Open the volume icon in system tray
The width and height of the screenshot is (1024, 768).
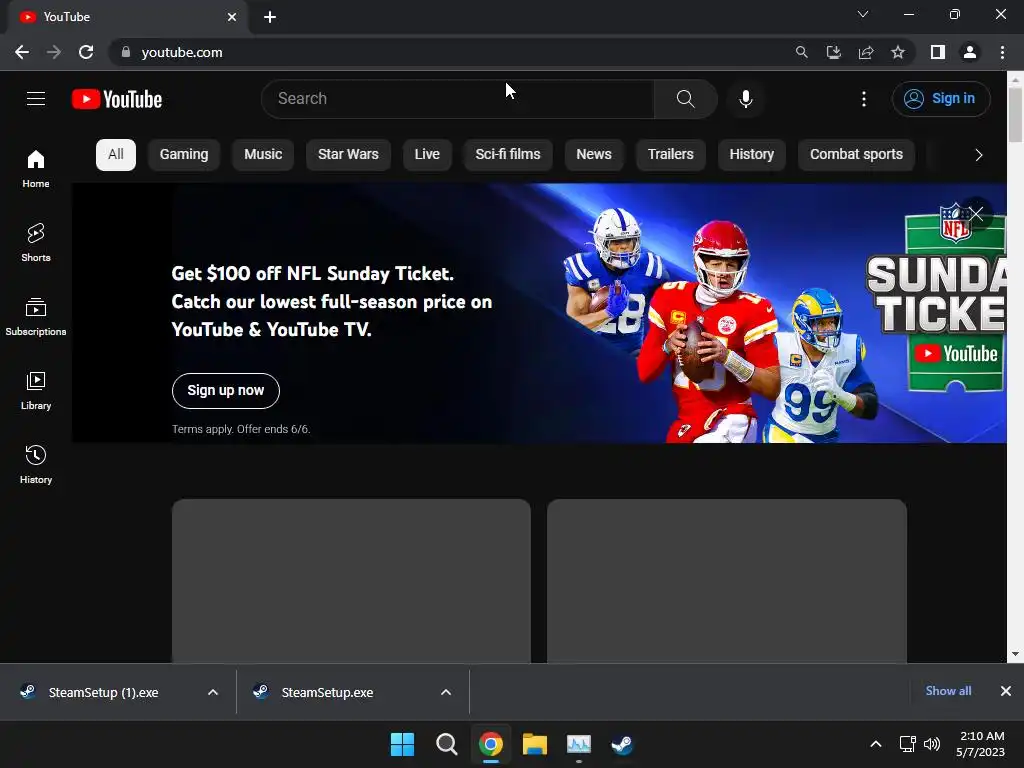[932, 744]
